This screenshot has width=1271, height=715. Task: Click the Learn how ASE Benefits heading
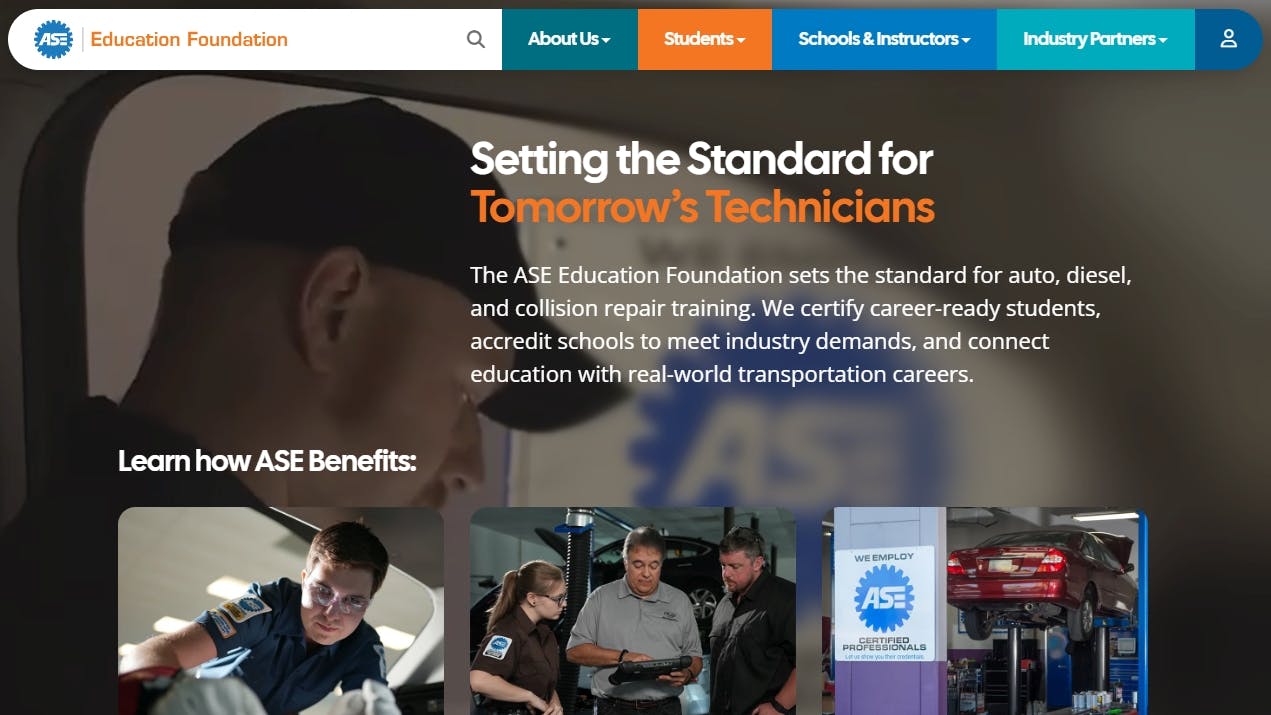(x=267, y=461)
